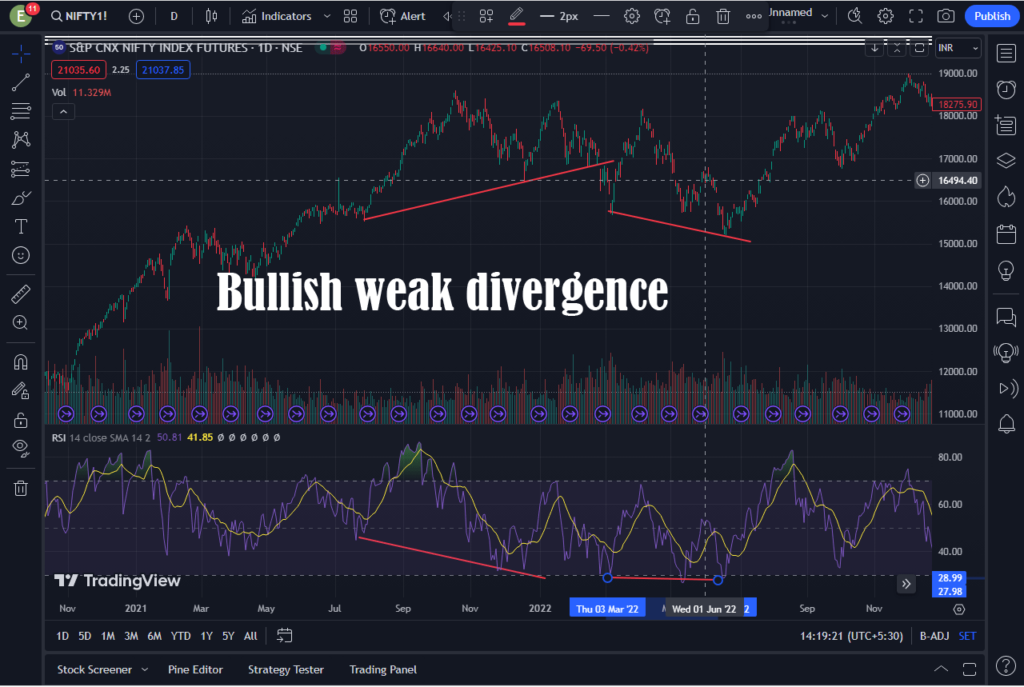
Task: Select the Text annotation tool
Action: pos(21,227)
